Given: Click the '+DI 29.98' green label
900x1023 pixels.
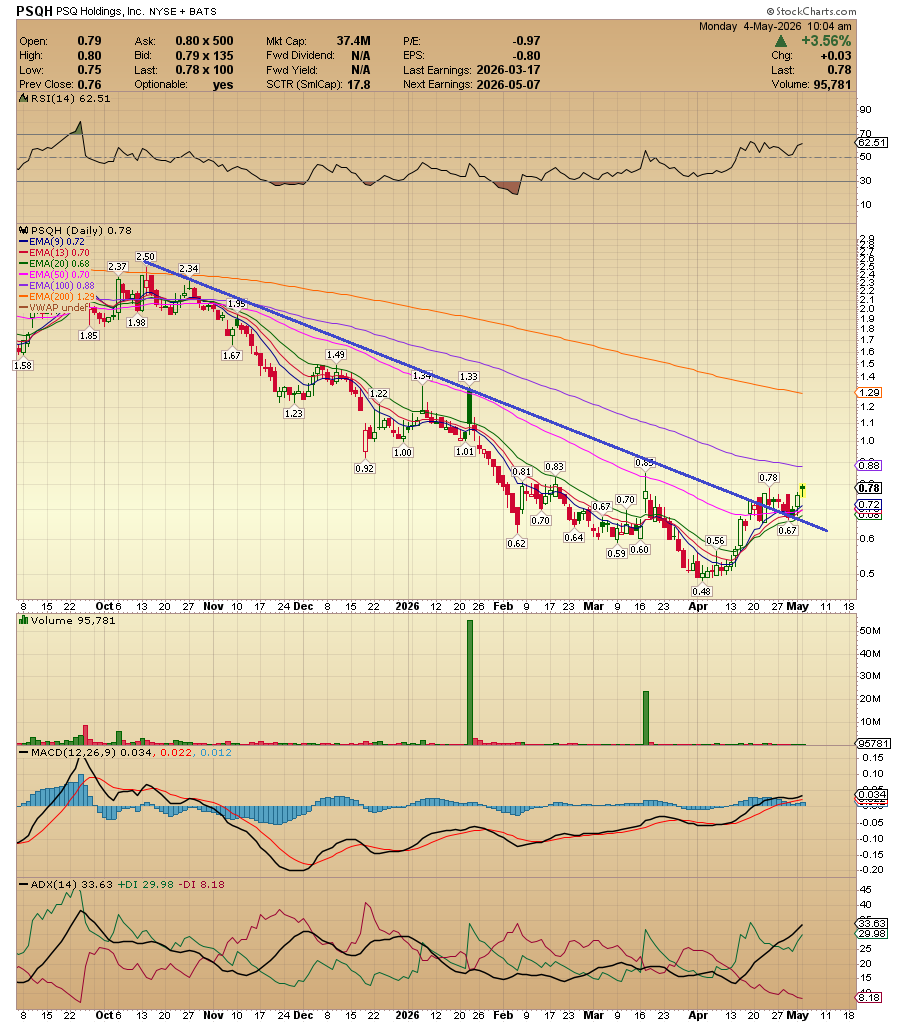Looking at the screenshot, I should pyautogui.click(x=145, y=884).
